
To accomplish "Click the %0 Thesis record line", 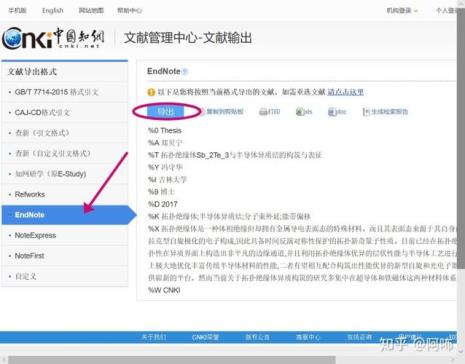I will click(x=165, y=130).
